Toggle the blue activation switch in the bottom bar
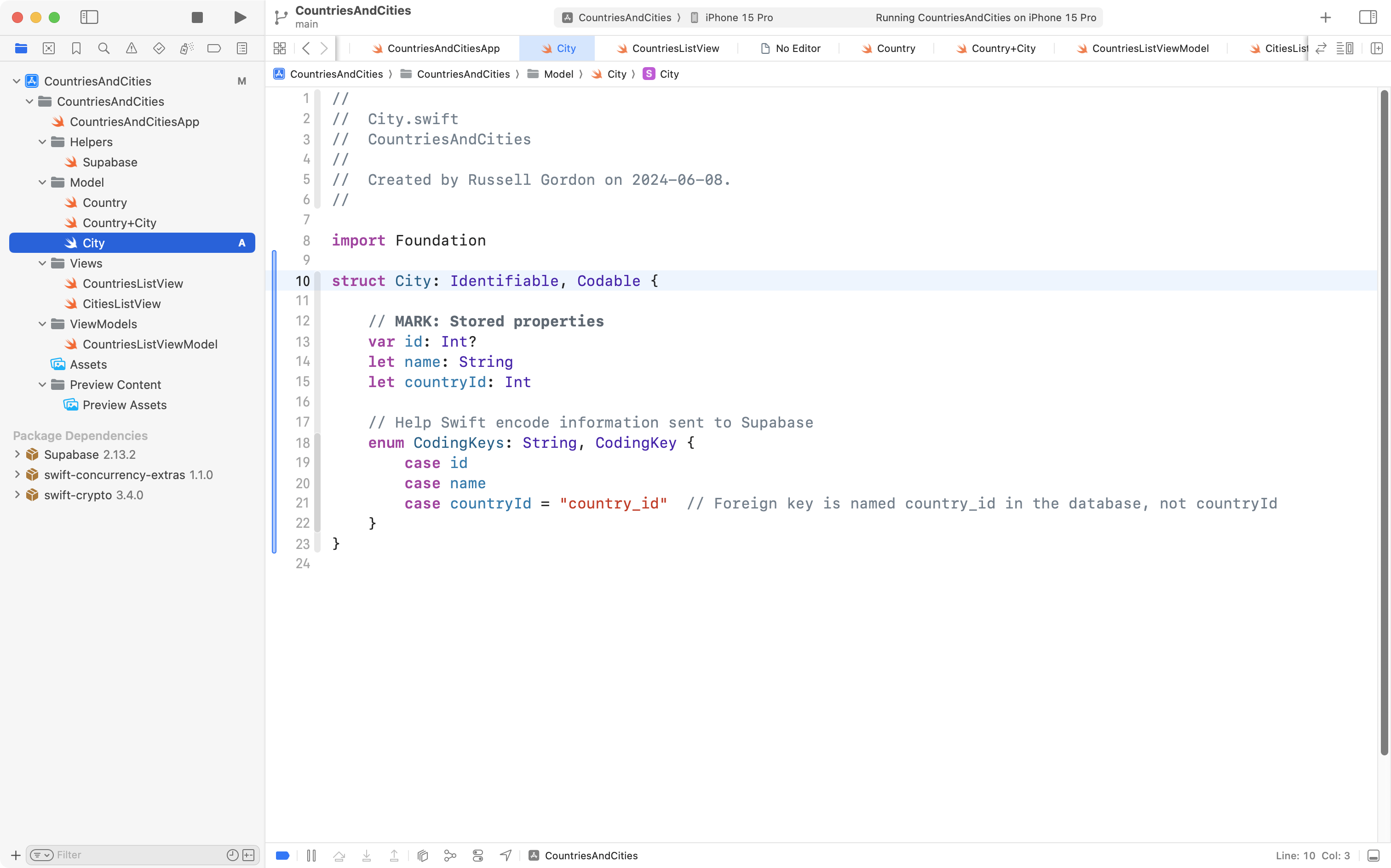The width and height of the screenshot is (1391, 868). point(282,855)
